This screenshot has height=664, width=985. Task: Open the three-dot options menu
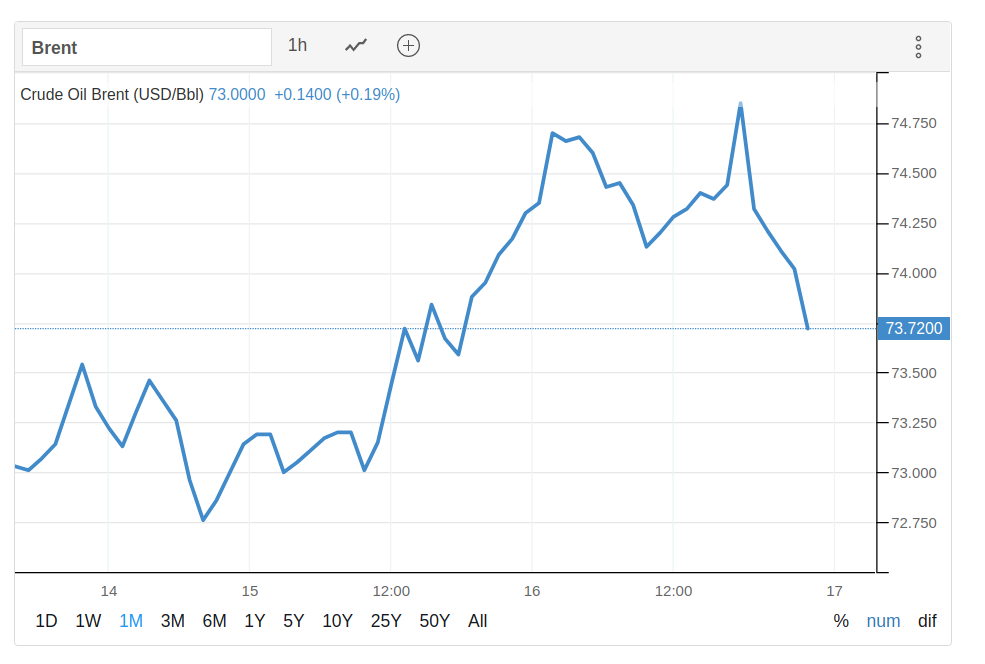click(918, 47)
